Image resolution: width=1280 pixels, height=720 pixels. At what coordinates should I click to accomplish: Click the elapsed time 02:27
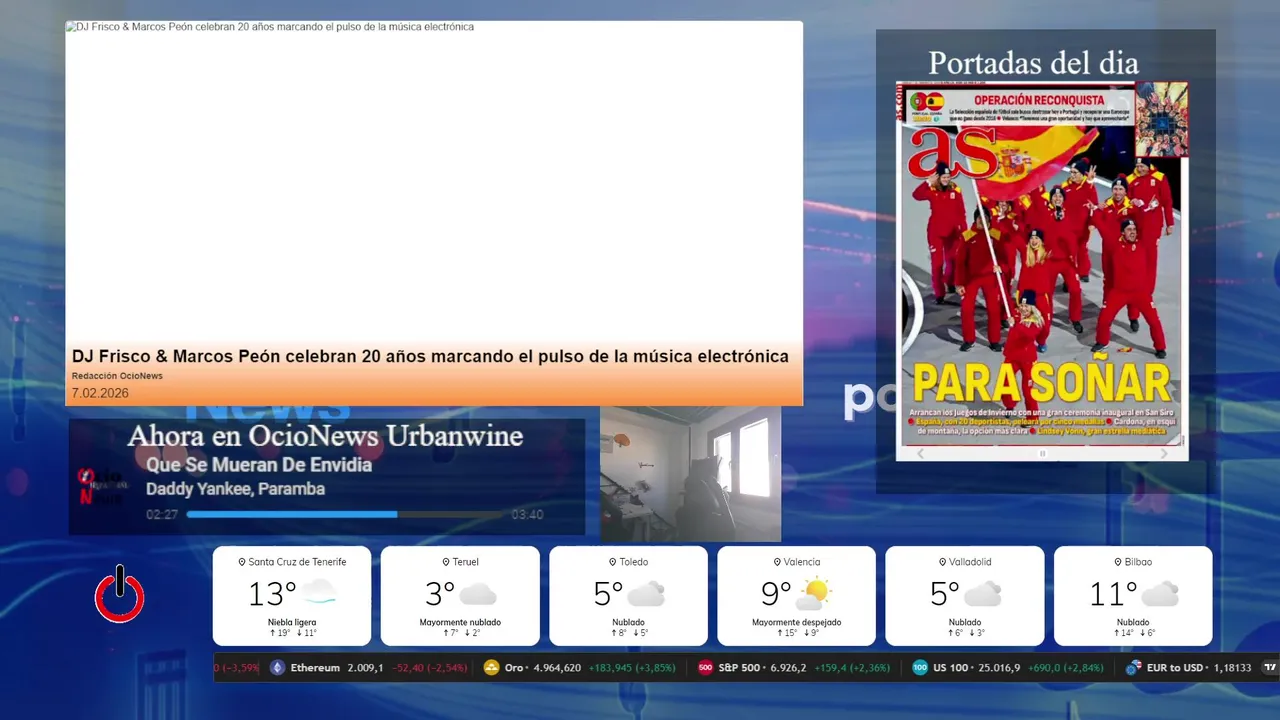tap(162, 515)
